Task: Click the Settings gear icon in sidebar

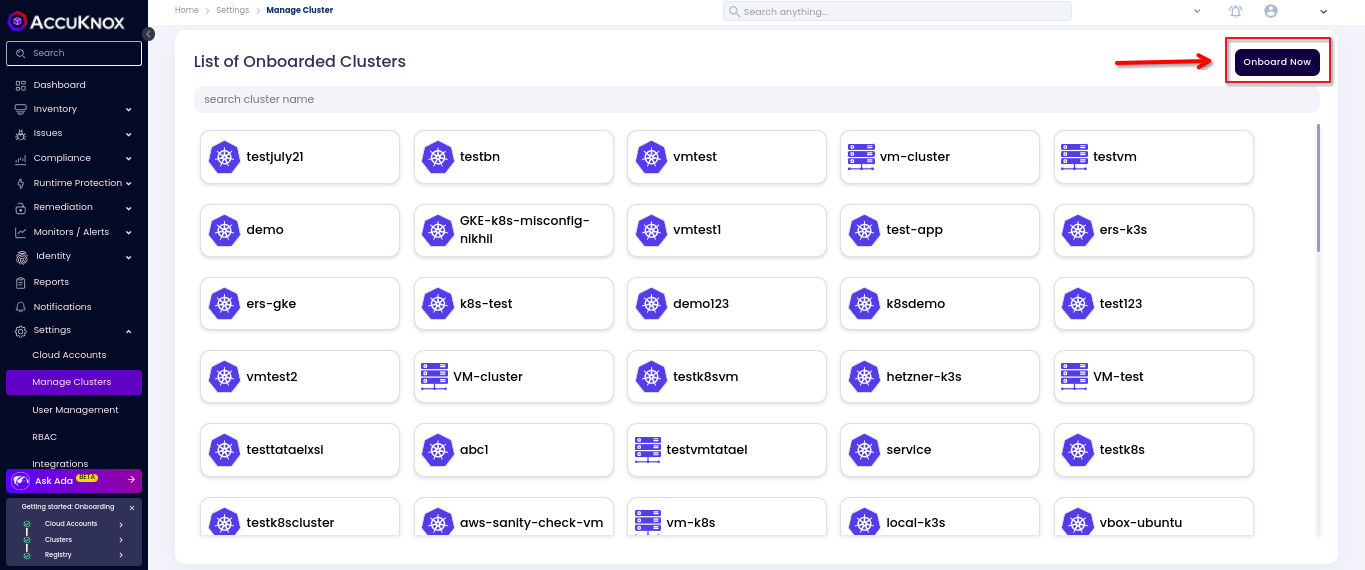Action: (20, 331)
